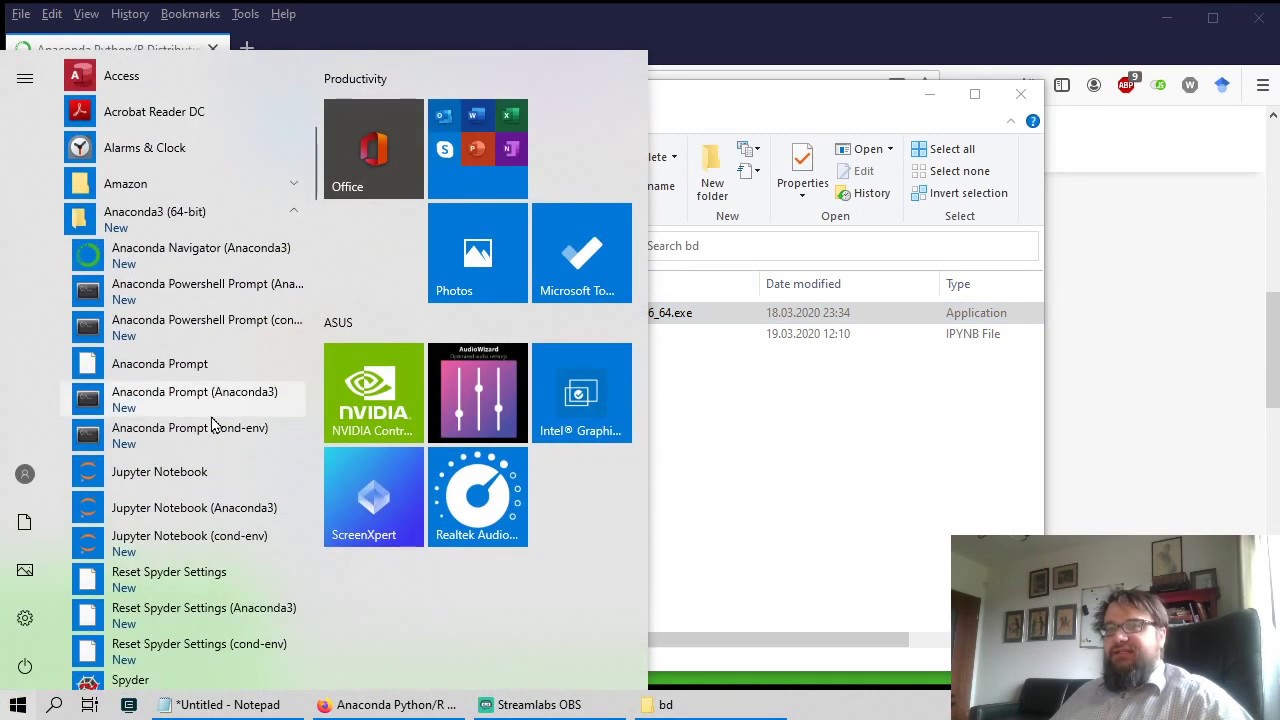Click Select none in Explorer
The image size is (1280, 720).
pos(950,171)
